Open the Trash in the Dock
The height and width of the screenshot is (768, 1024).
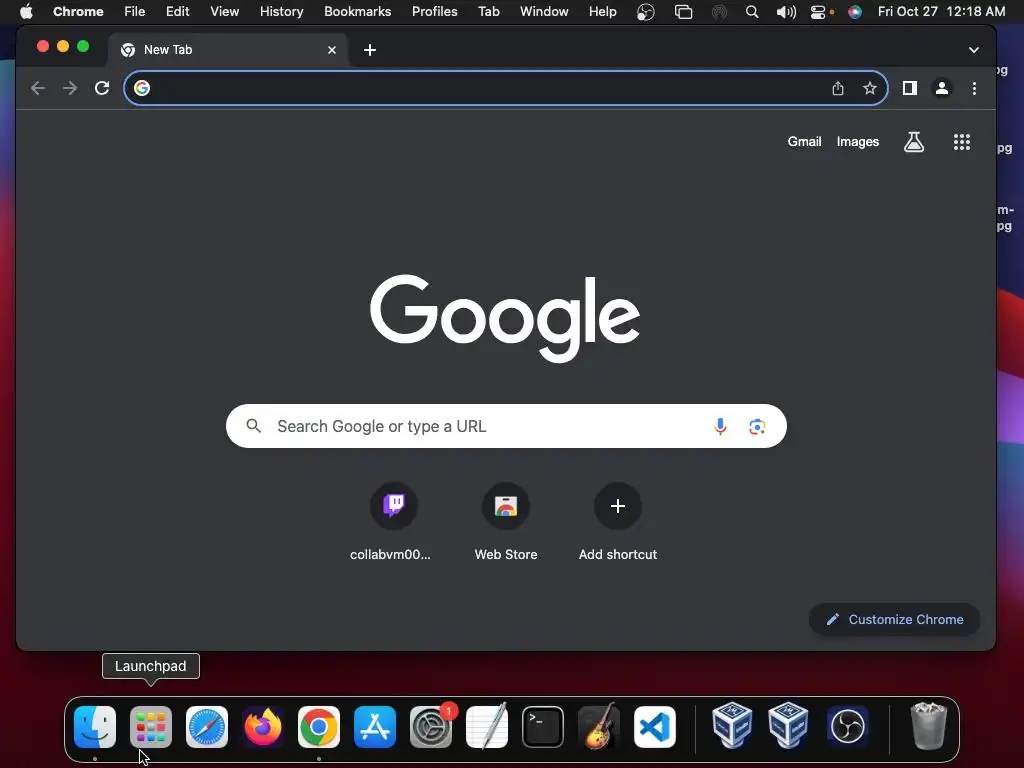(928, 726)
